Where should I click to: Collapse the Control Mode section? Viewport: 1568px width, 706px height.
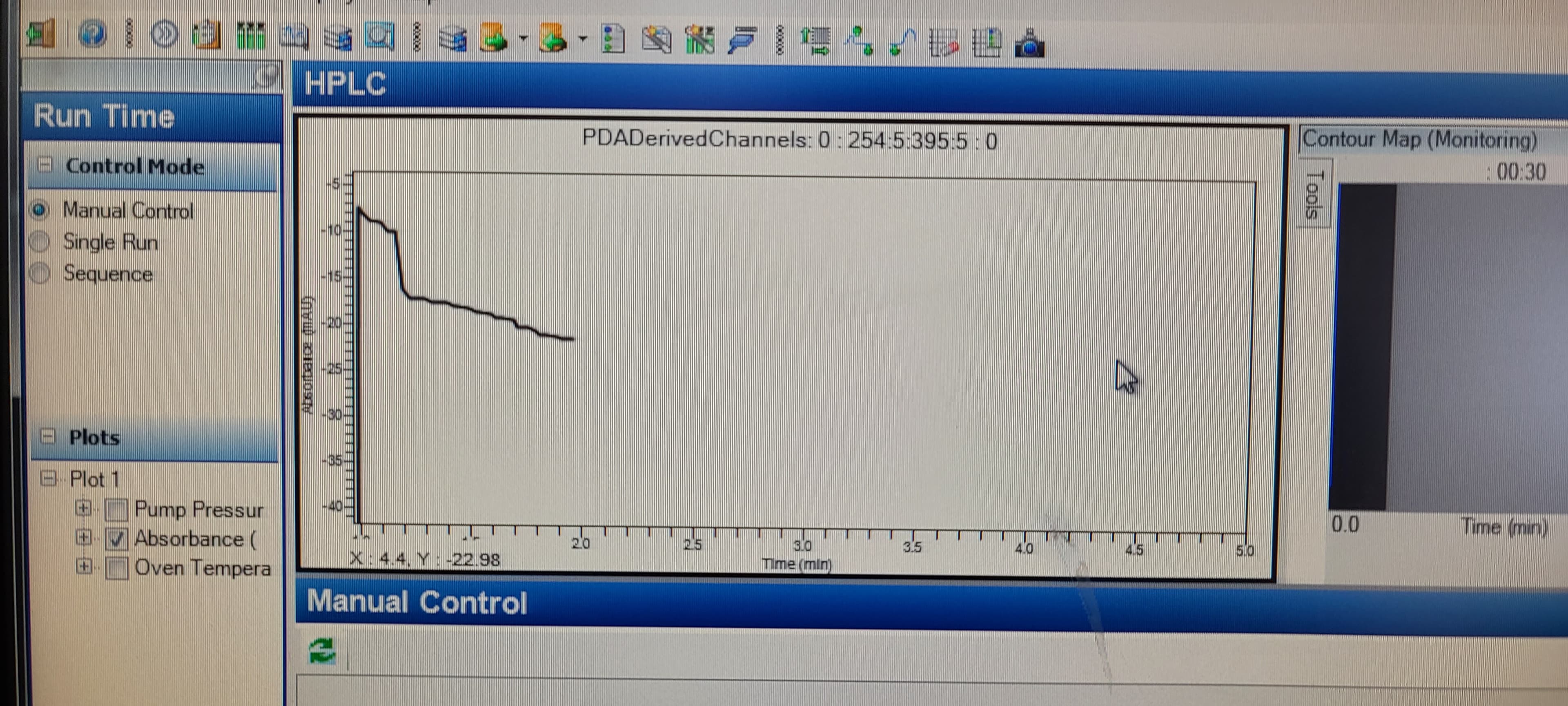click(x=45, y=165)
